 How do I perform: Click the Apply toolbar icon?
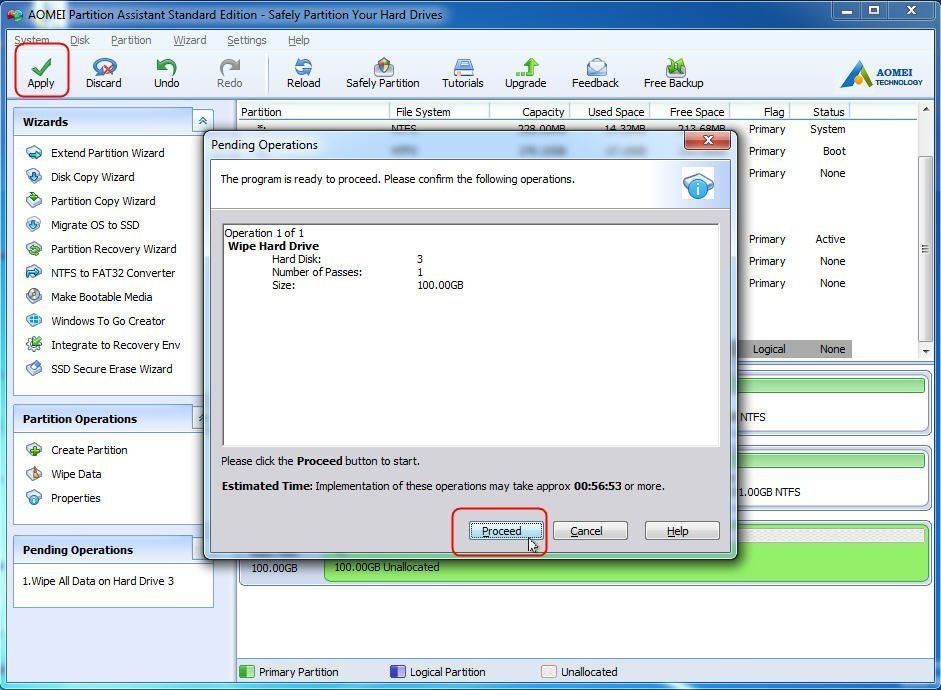[x=41, y=73]
